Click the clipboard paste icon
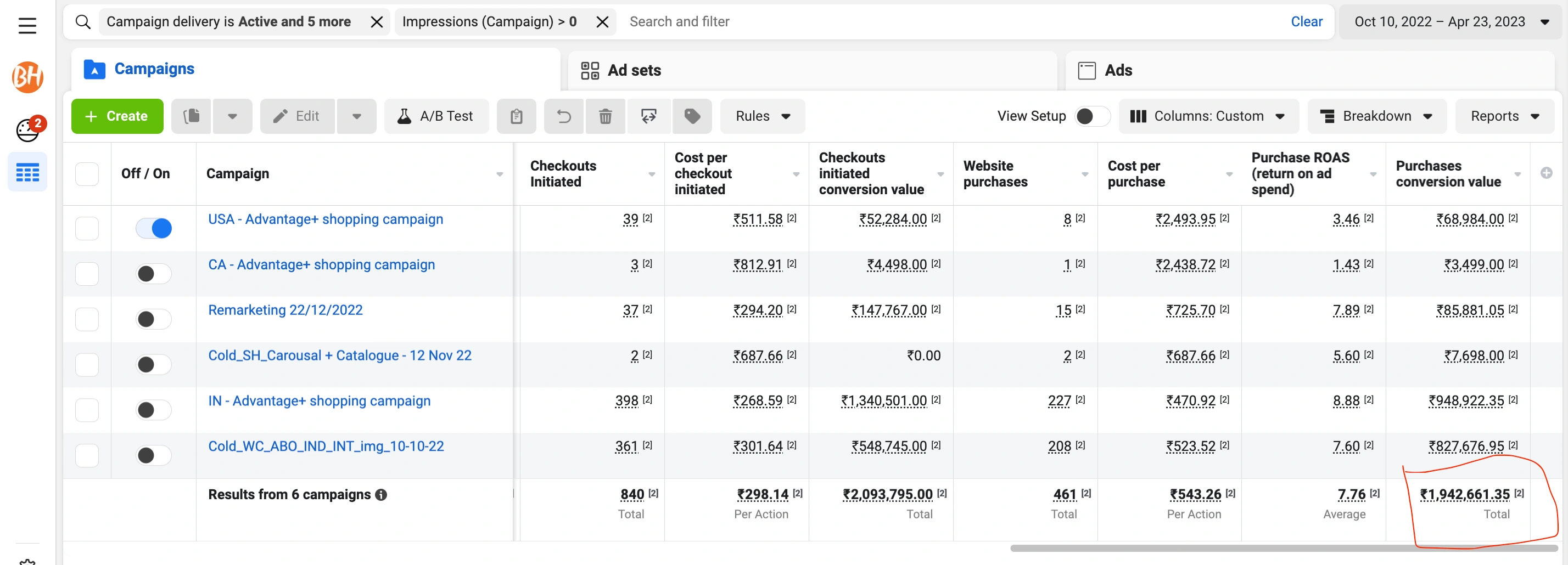Screen dimensions: 1568x565 [x=516, y=116]
